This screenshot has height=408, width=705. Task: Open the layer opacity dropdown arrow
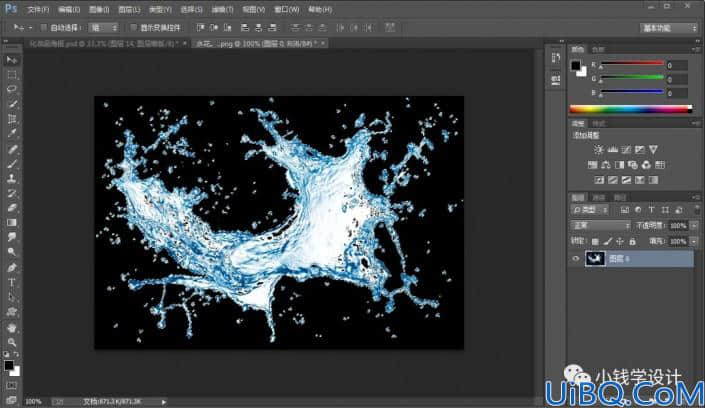click(x=694, y=225)
